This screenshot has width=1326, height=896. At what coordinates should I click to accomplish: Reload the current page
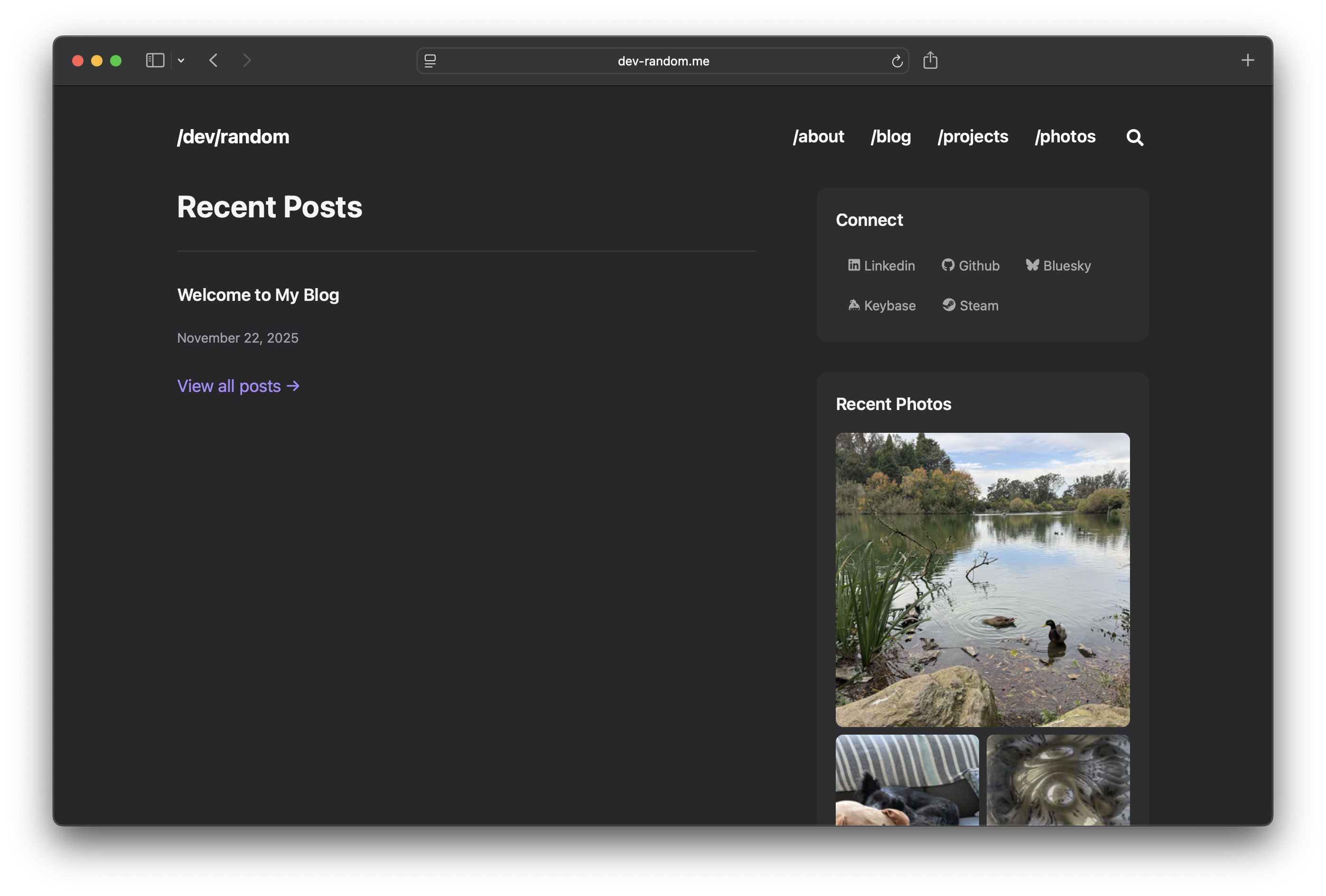[897, 61]
